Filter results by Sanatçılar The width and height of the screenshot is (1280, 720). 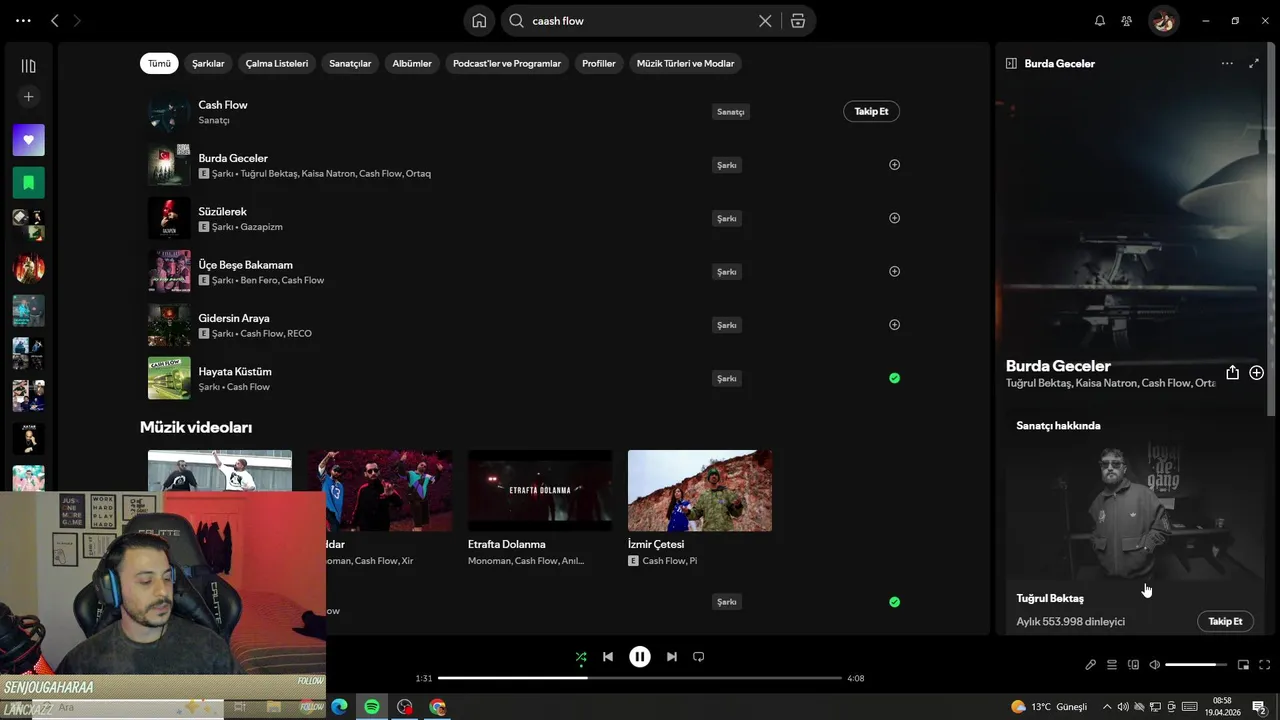click(x=350, y=63)
